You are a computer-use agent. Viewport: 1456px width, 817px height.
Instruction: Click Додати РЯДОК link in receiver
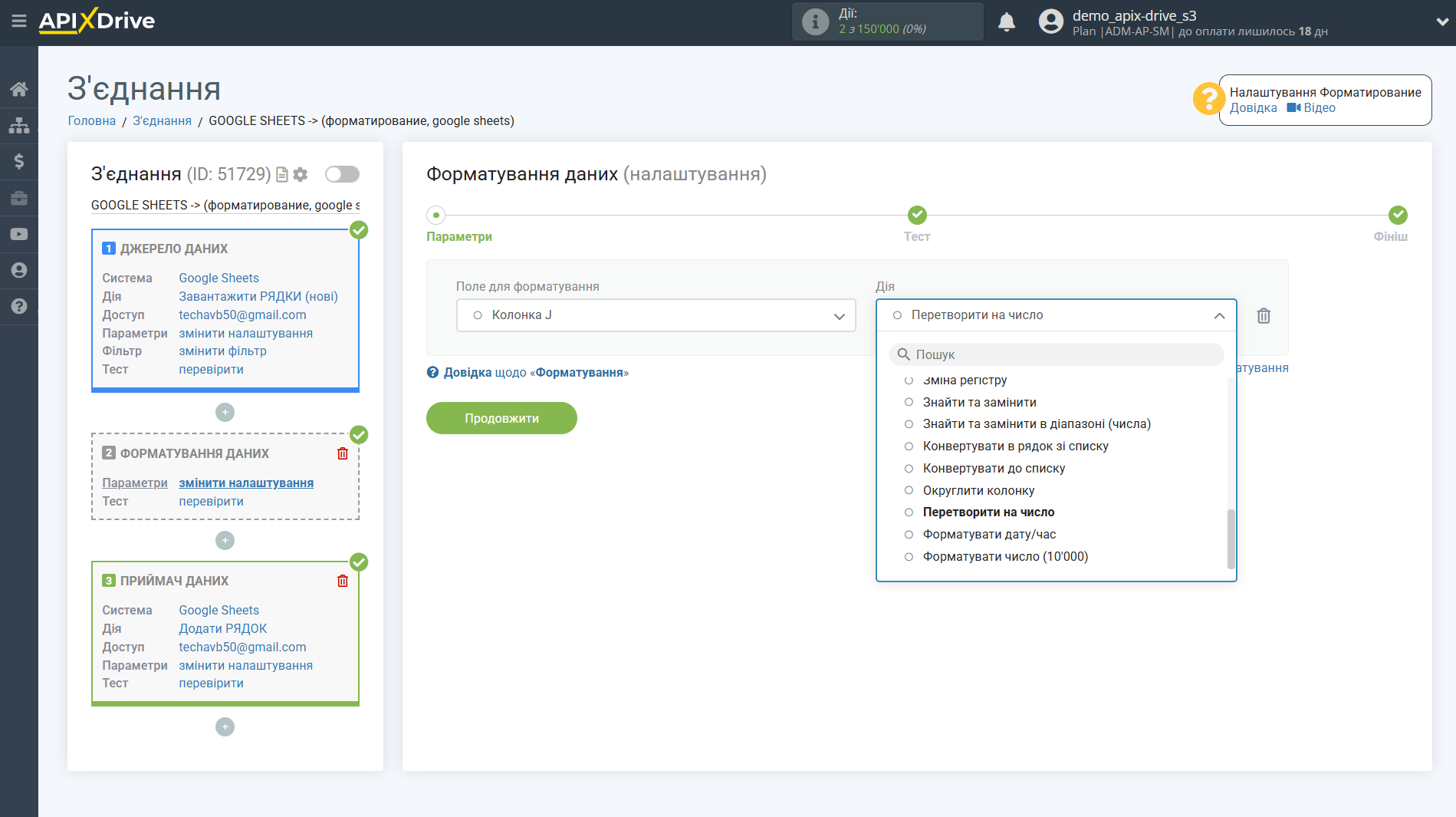click(x=222, y=629)
